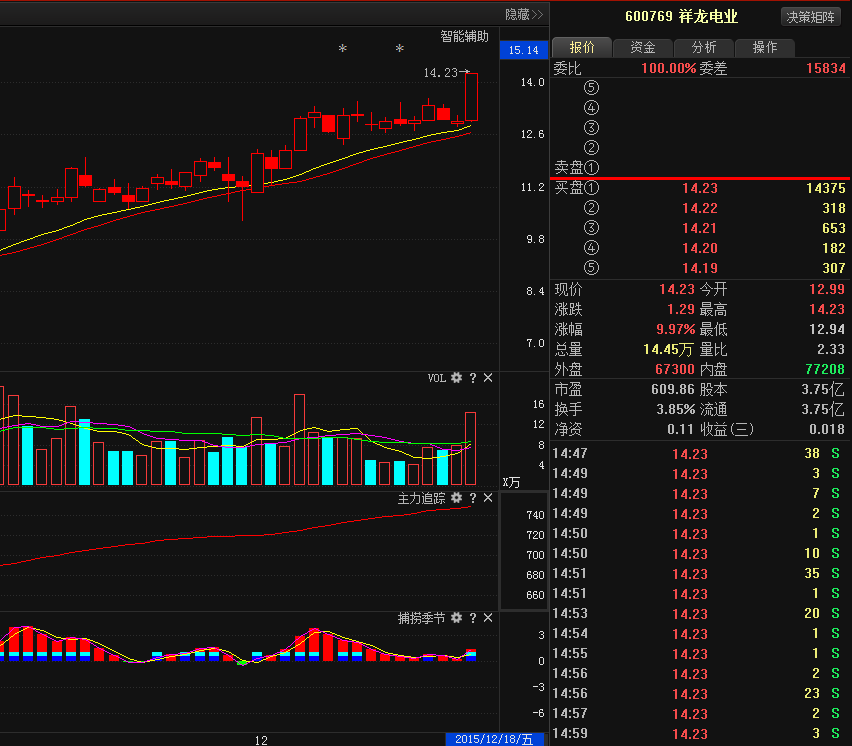The width and height of the screenshot is (852, 746).
Task: Open the 分析 tab
Action: pos(703,47)
